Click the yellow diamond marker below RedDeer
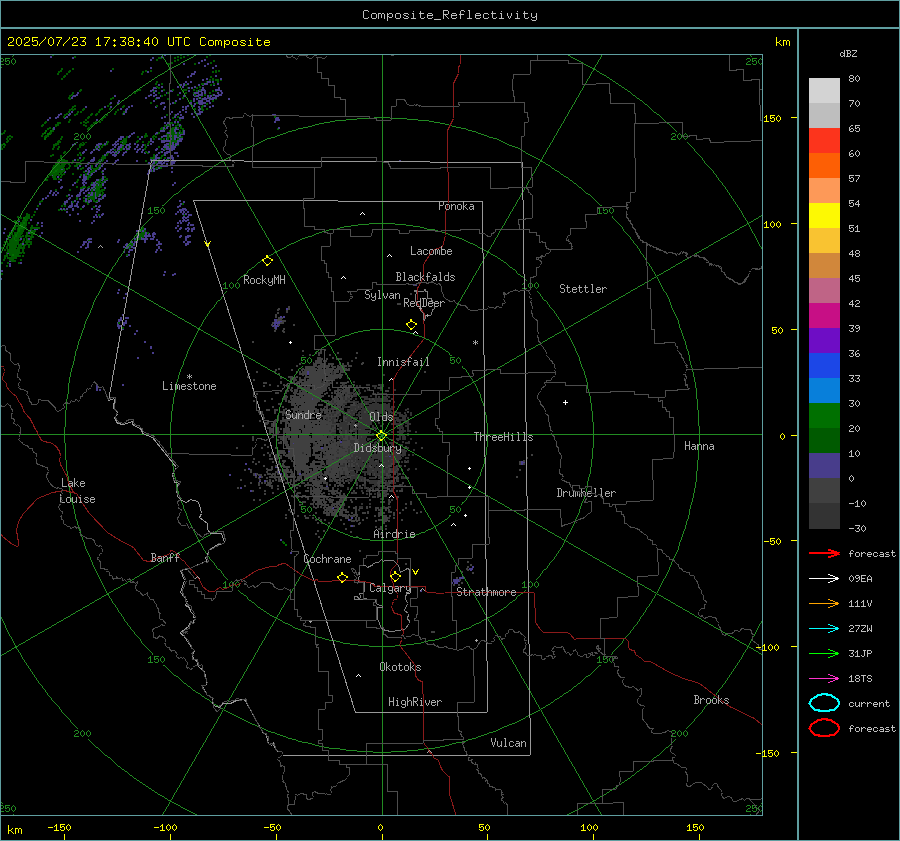Image resolution: width=900 pixels, height=841 pixels. (x=412, y=325)
